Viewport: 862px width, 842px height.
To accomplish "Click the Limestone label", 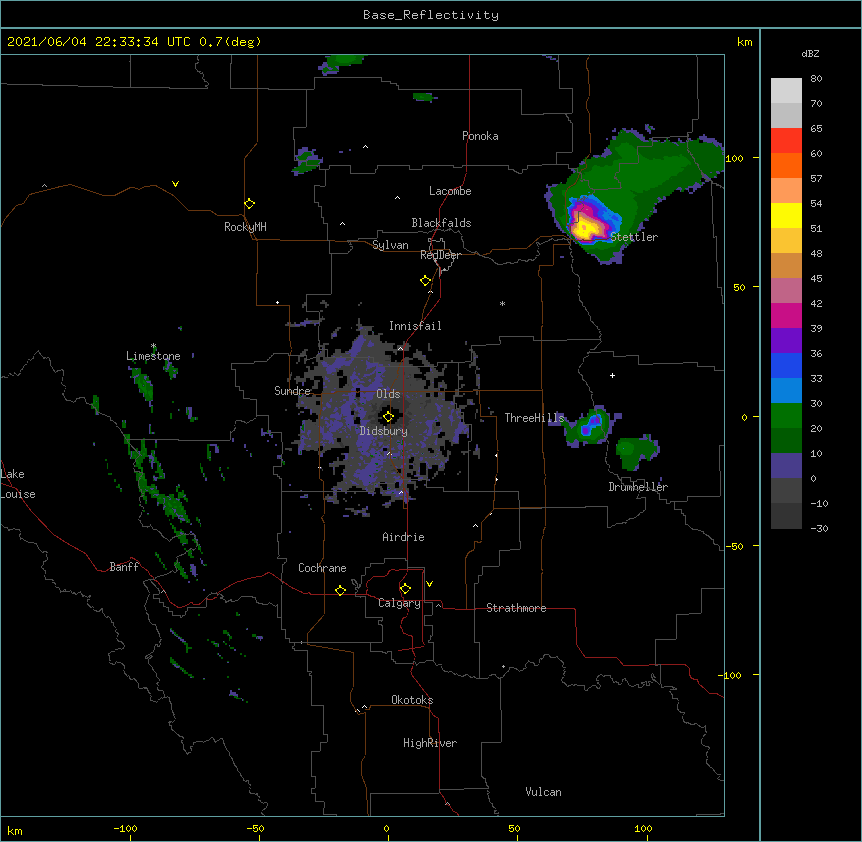I will (153, 356).
